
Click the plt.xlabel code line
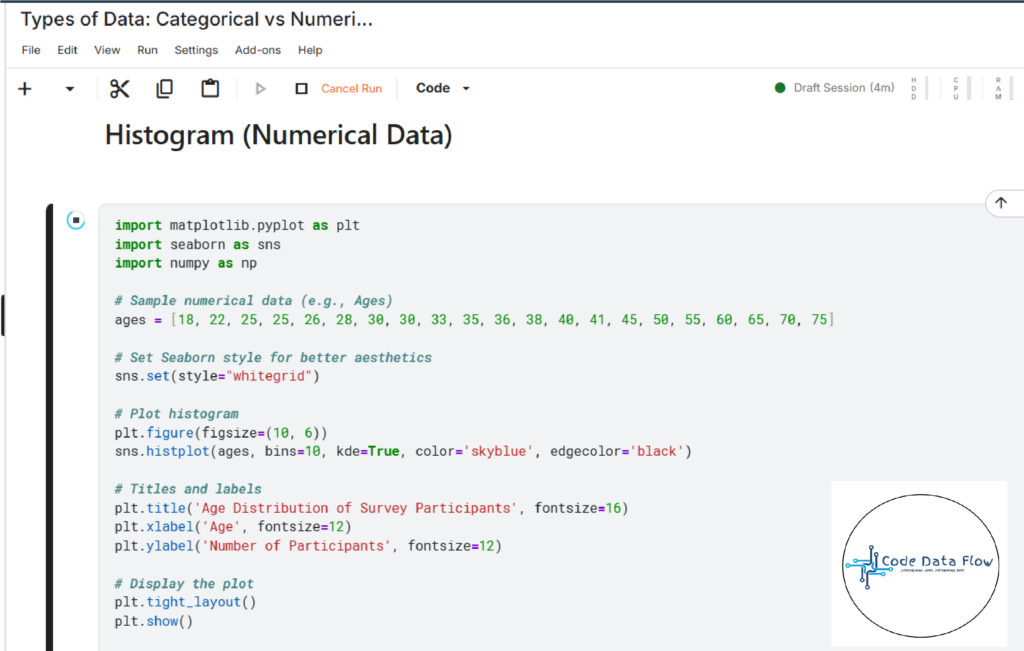233,526
